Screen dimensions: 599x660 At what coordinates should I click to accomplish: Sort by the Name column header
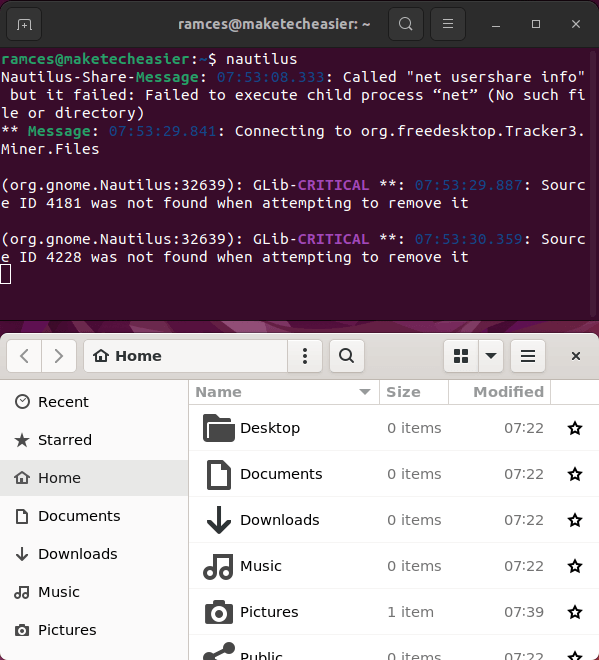tap(284, 392)
